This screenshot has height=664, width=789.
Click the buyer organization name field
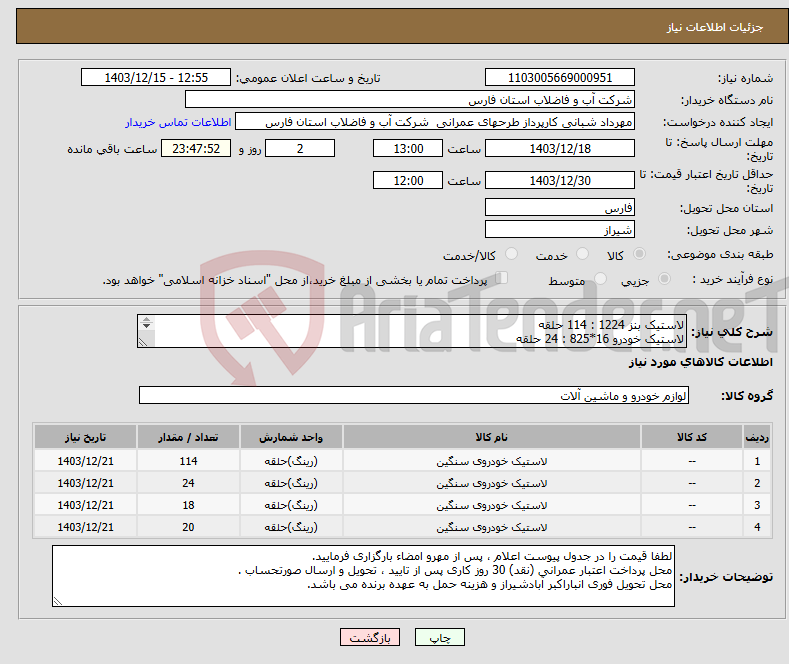[410, 100]
